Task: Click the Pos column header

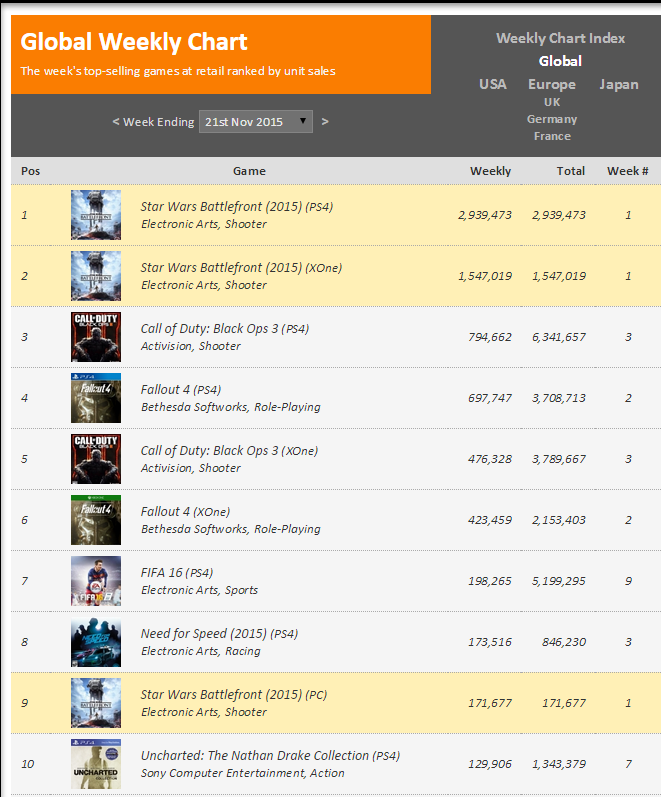Action: tap(31, 171)
